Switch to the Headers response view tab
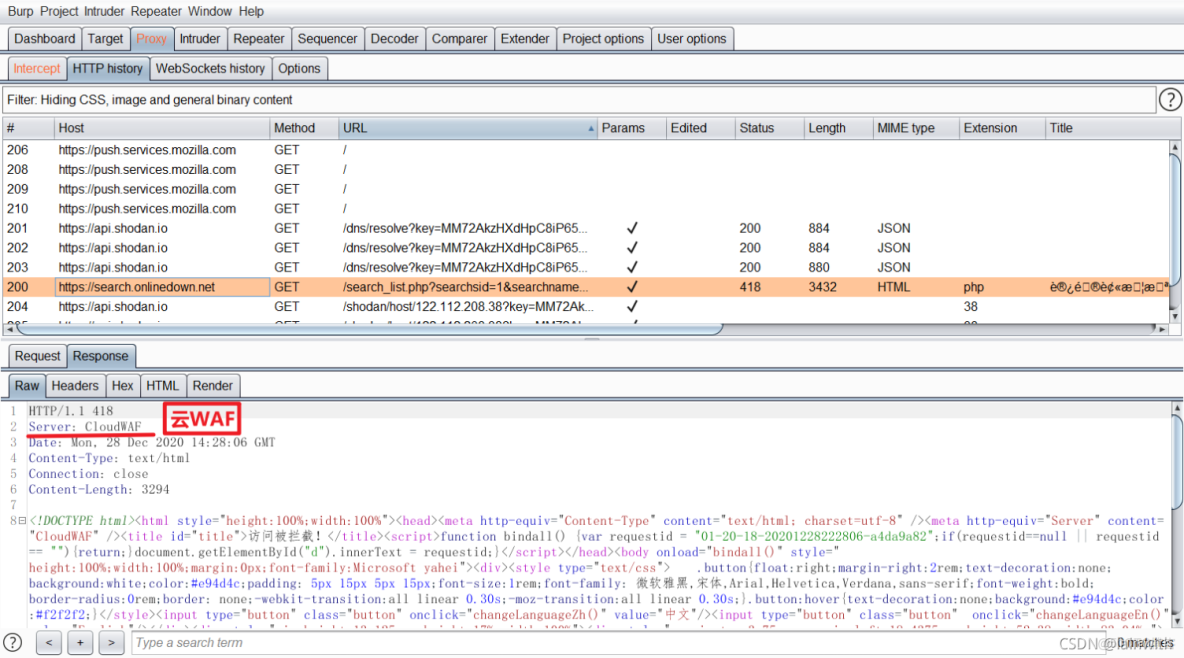 click(x=75, y=386)
